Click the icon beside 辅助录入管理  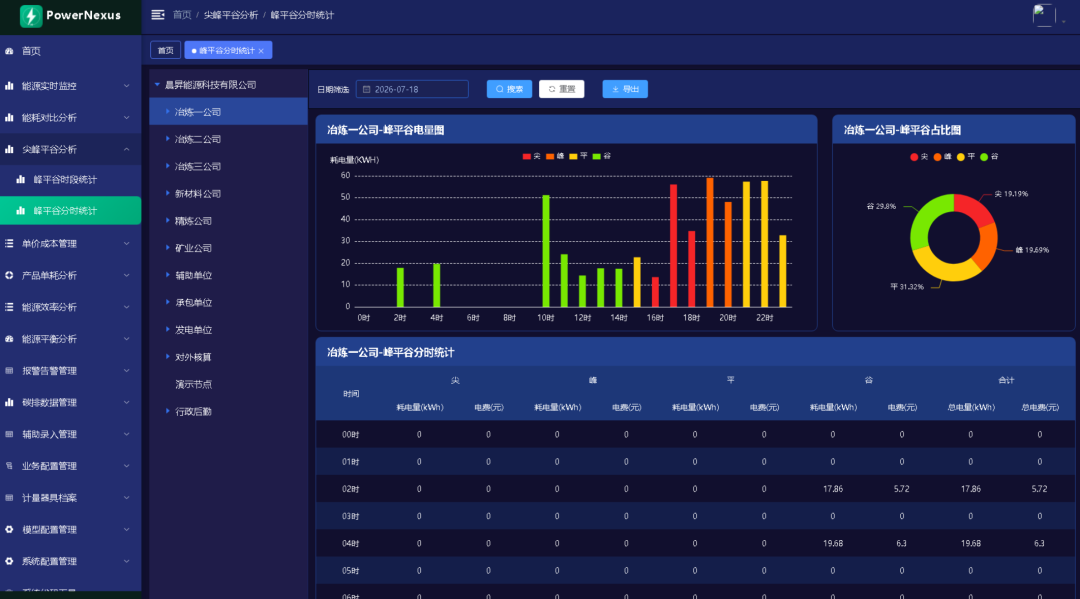[10, 434]
